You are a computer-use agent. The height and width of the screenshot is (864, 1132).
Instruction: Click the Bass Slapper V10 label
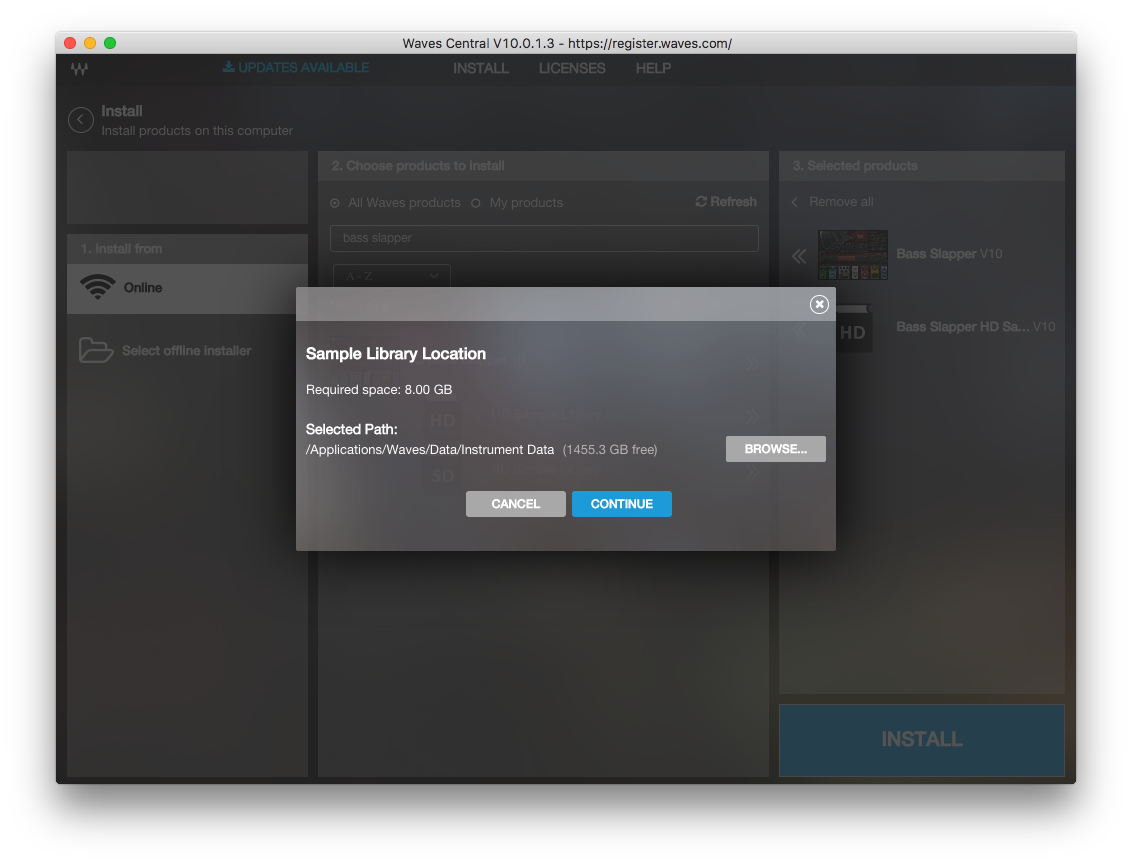pyautogui.click(x=949, y=254)
